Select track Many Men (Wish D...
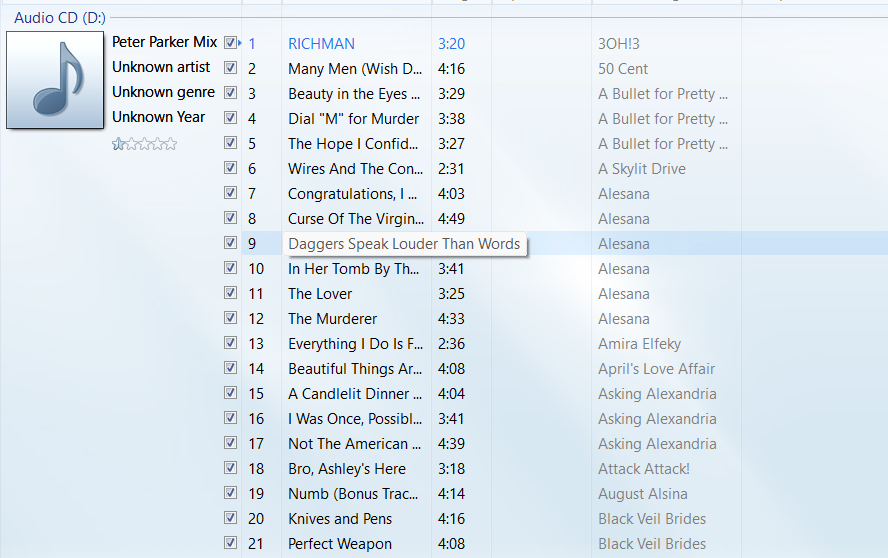Viewport: 888px width, 558px height. click(x=355, y=69)
